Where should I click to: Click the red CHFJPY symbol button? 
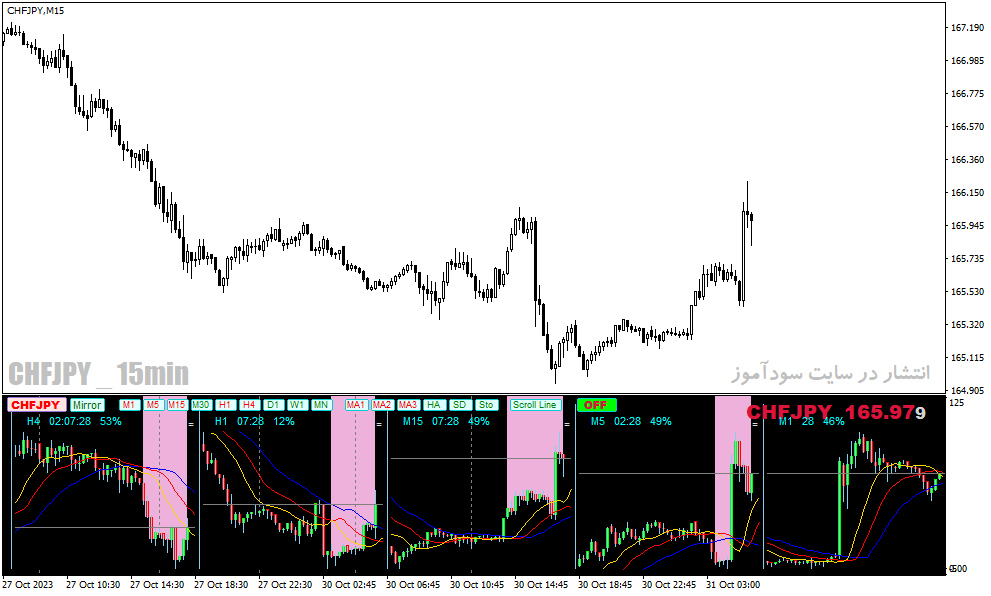(x=35, y=405)
